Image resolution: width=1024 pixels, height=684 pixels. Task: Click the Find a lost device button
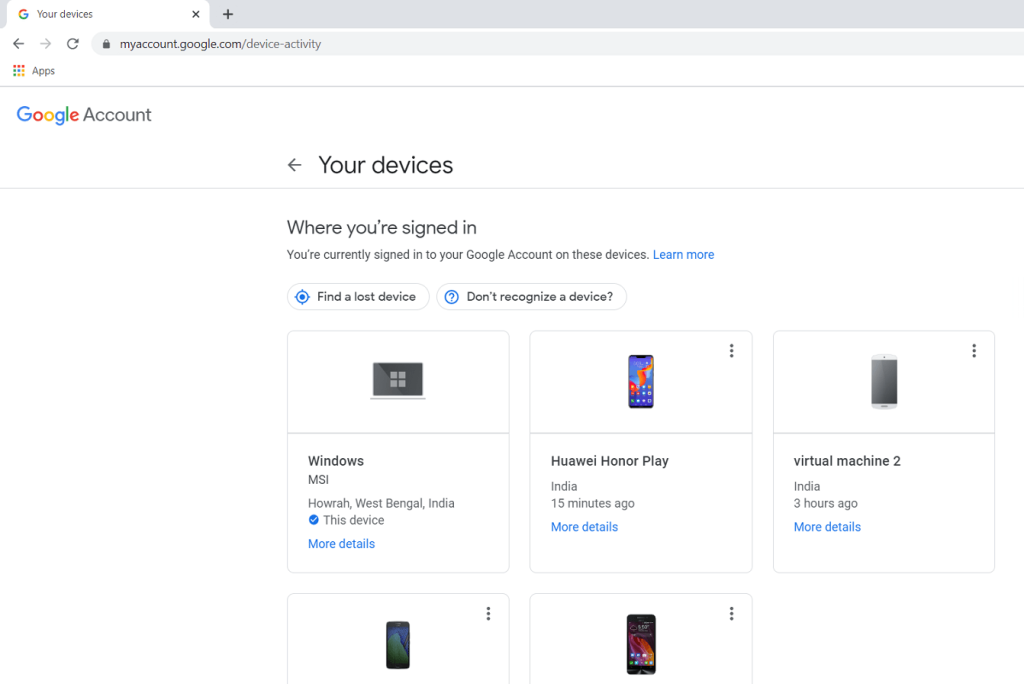[x=358, y=297]
